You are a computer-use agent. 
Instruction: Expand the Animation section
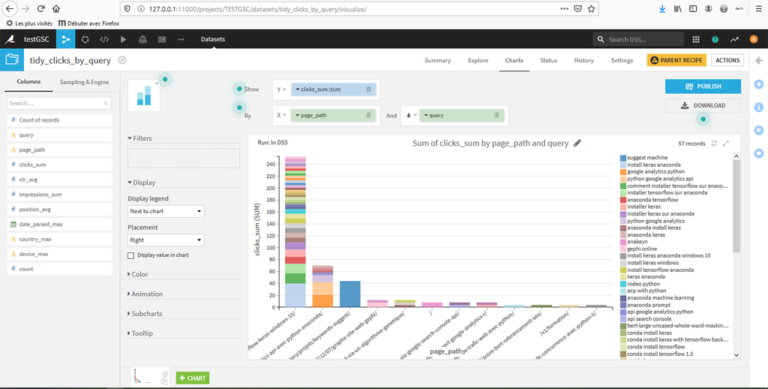pyautogui.click(x=145, y=294)
